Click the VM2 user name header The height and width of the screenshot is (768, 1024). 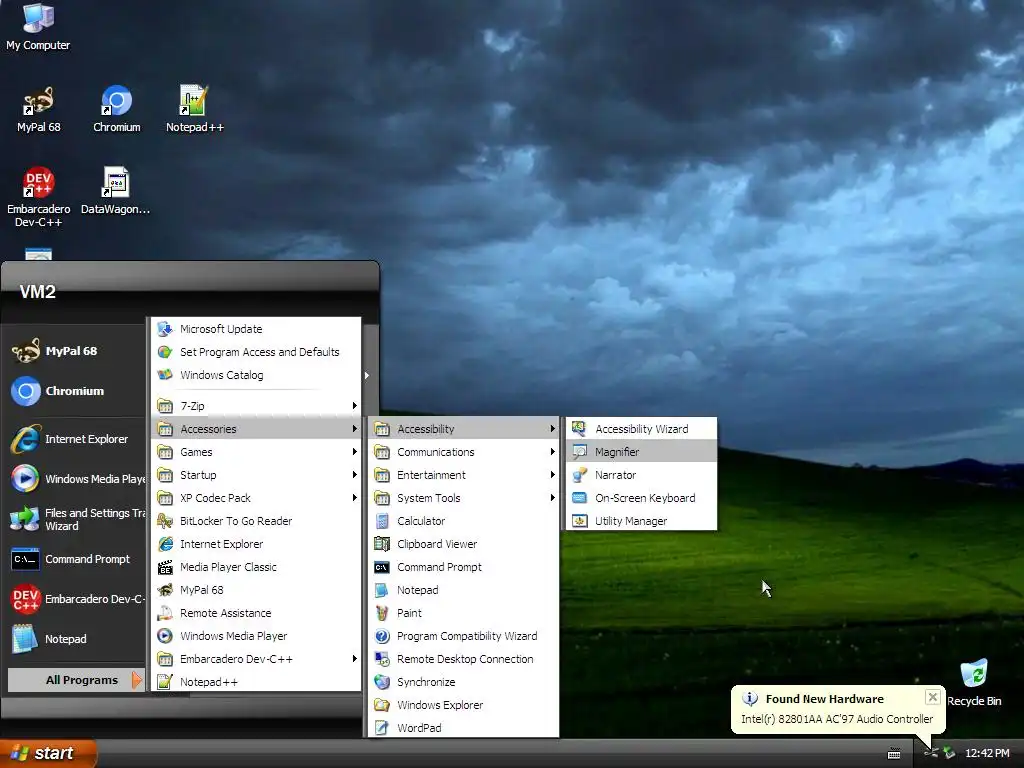(x=37, y=292)
